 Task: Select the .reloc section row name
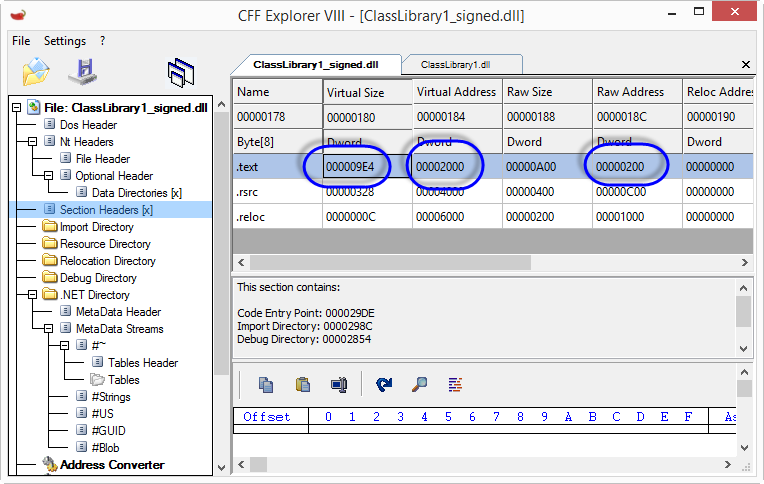tap(250, 217)
